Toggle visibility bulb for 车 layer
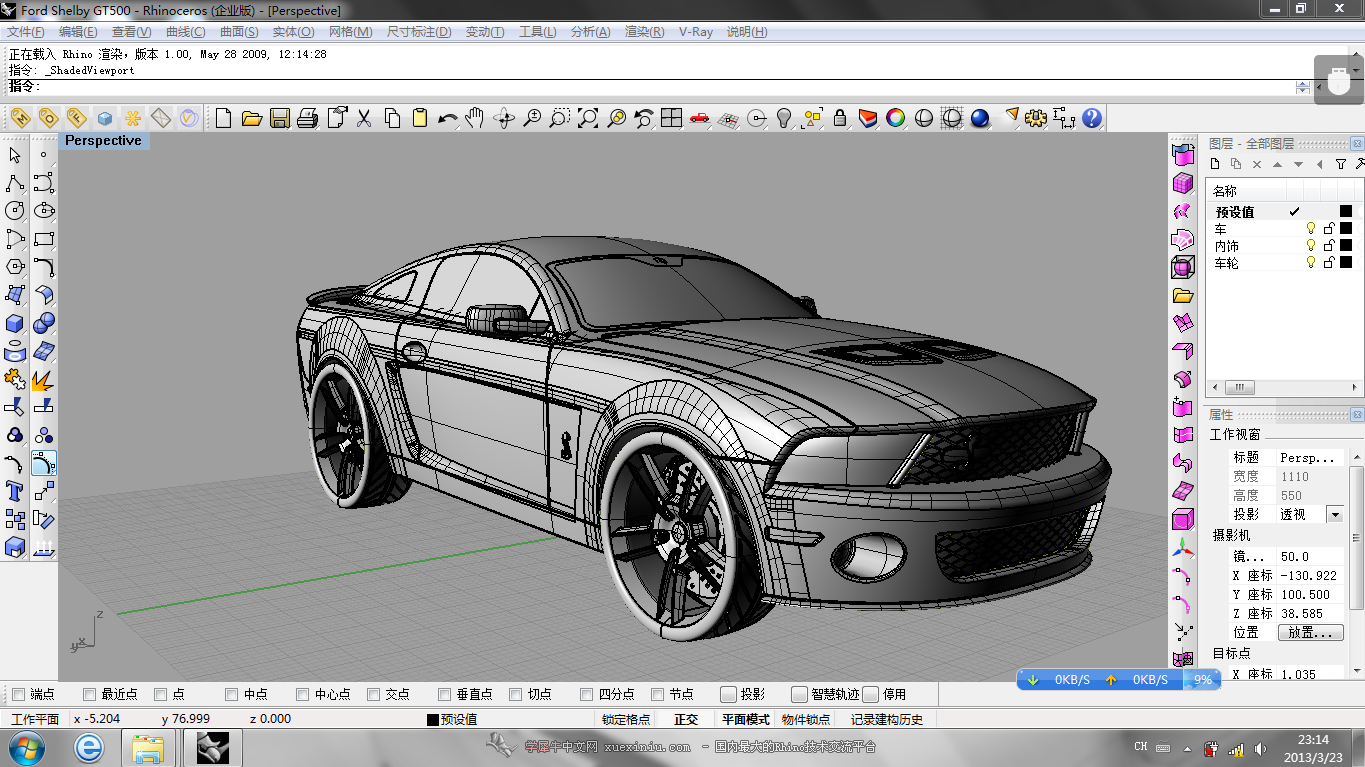1365x767 pixels. [x=1311, y=229]
